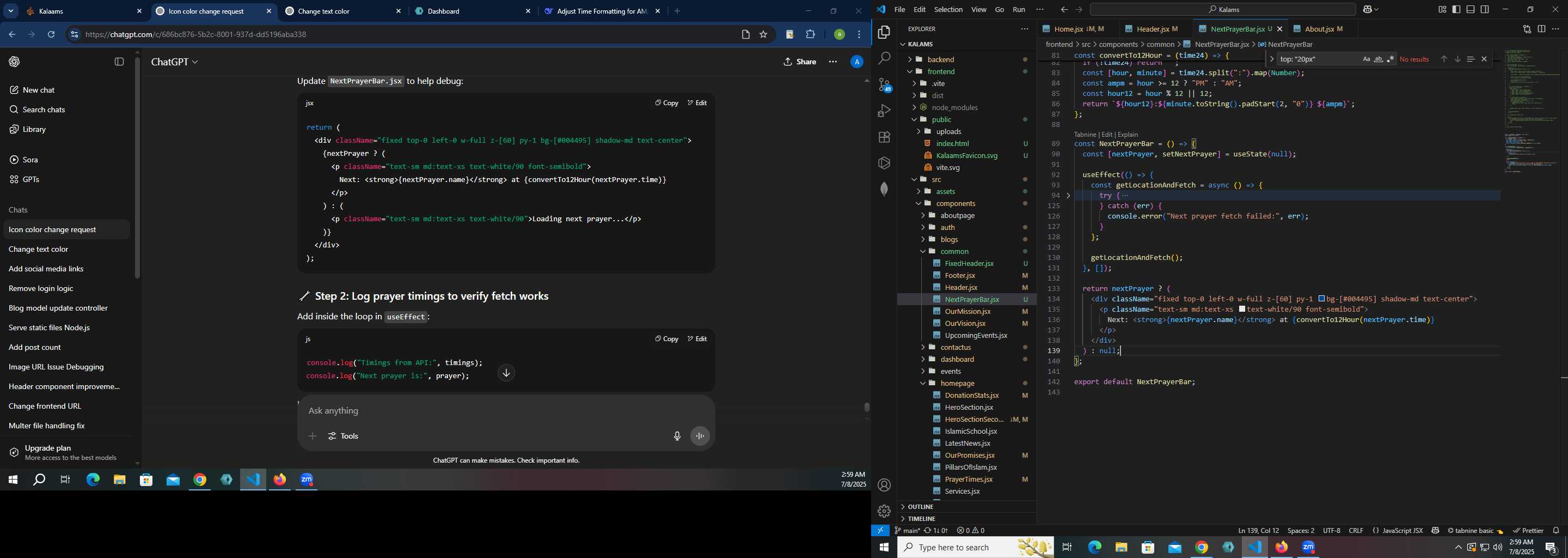Click the Copilot icon in VS Code title bar
The width and height of the screenshot is (1568, 558).
click(x=1368, y=10)
